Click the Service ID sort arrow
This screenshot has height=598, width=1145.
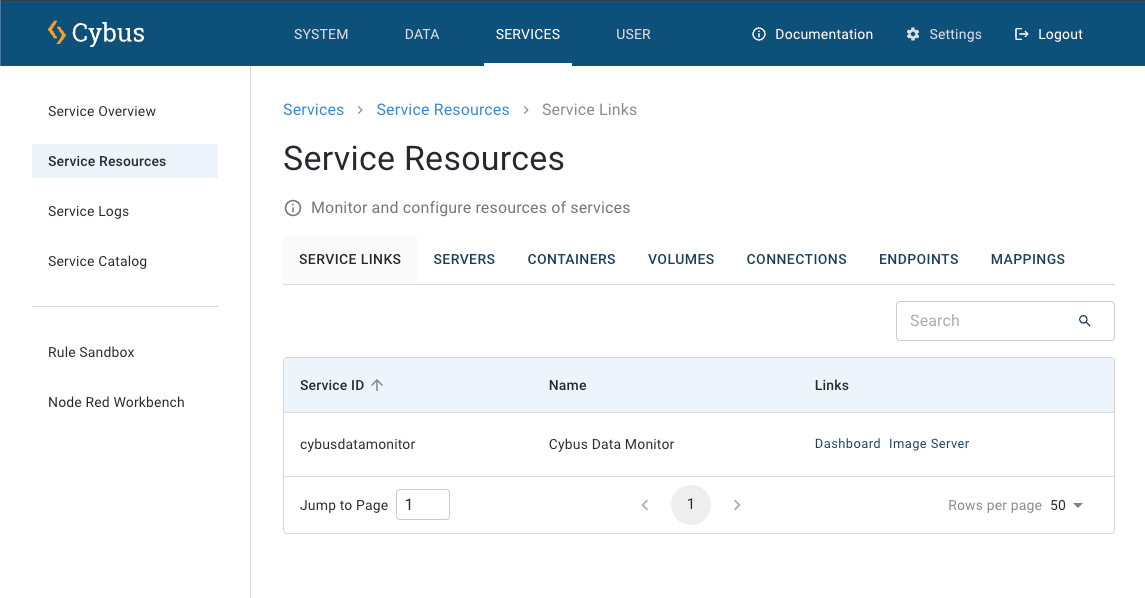(377, 385)
